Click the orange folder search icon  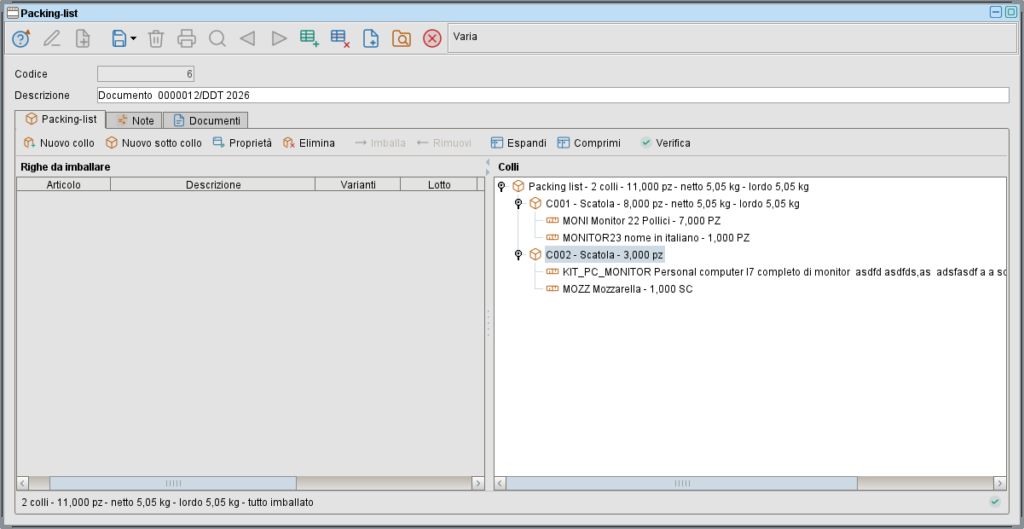pyautogui.click(x=402, y=39)
